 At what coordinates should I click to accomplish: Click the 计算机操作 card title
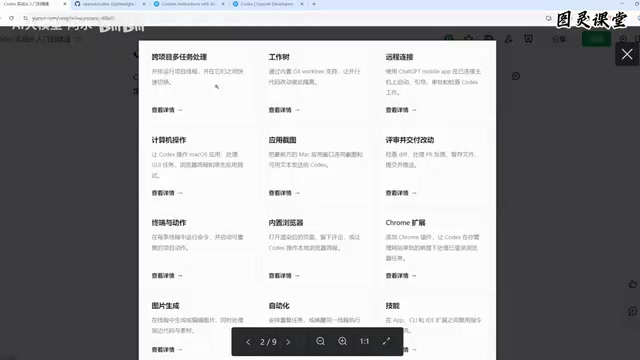[169, 140]
